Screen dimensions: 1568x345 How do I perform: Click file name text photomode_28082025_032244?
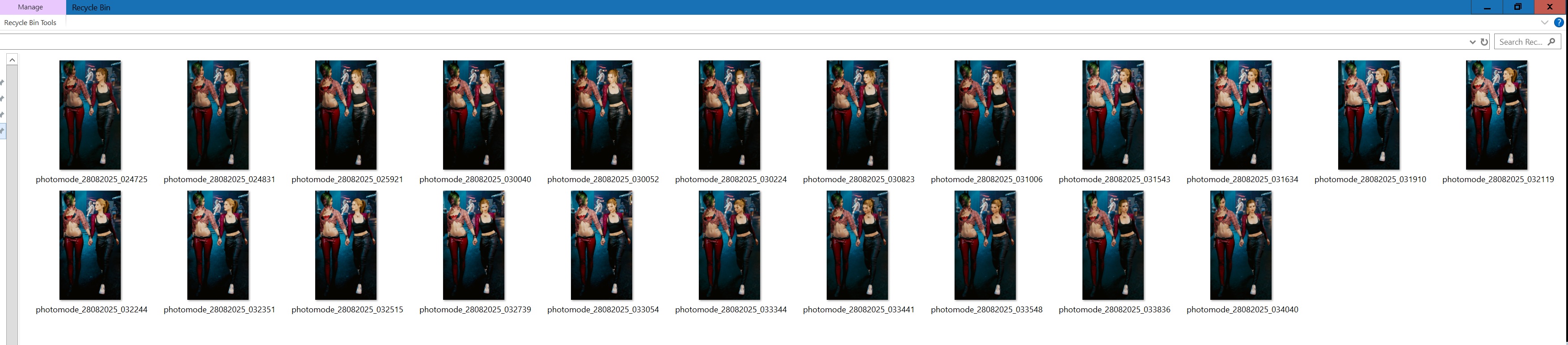91,310
